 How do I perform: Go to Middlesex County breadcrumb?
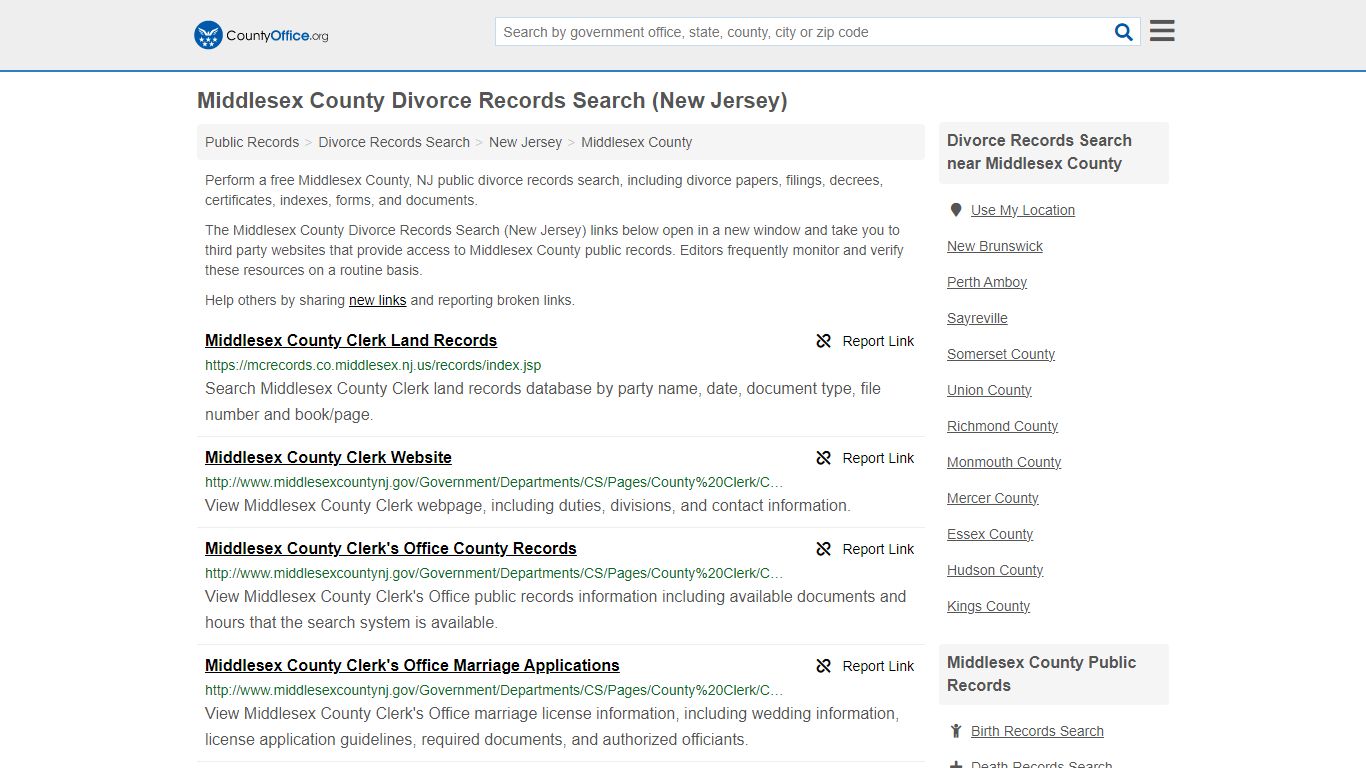[636, 142]
